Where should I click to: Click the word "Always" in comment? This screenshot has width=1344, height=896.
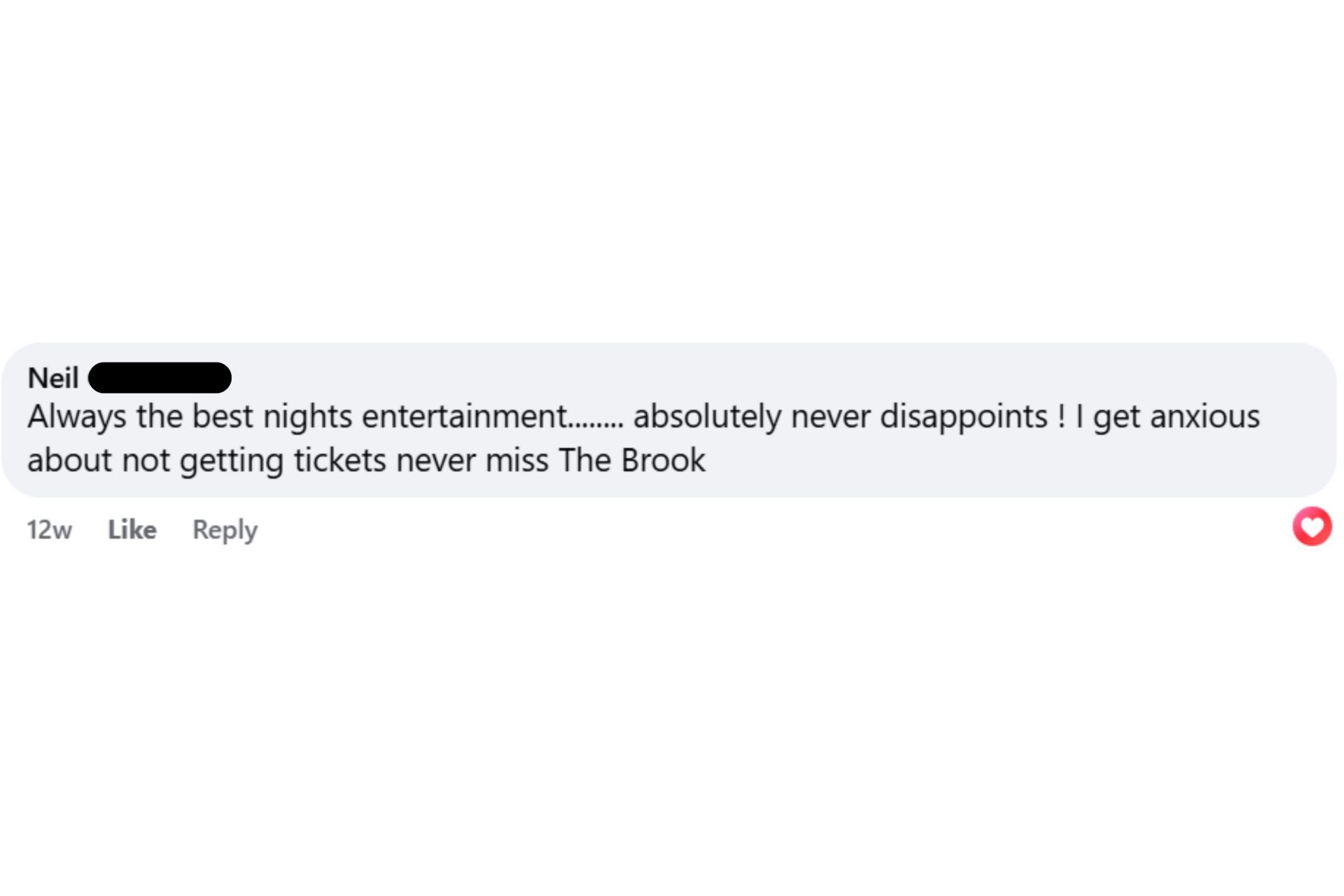point(77,417)
